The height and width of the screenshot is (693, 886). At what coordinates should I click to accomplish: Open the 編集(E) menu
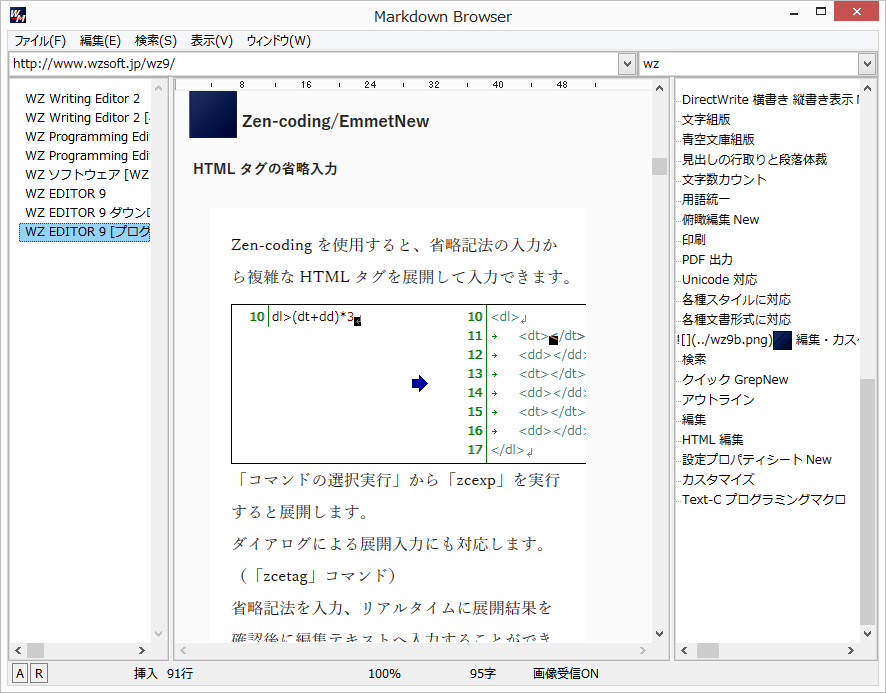pos(101,41)
